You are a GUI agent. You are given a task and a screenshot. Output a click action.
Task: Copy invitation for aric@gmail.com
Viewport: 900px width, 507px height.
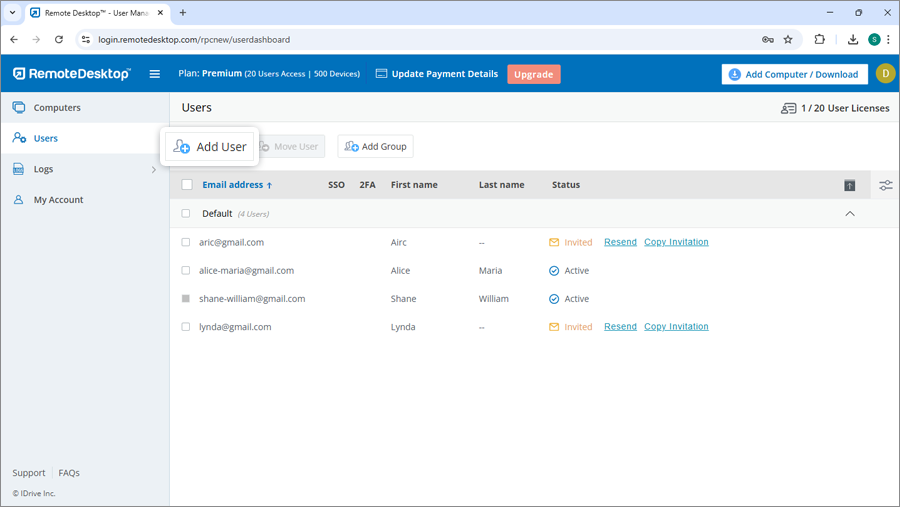point(676,242)
